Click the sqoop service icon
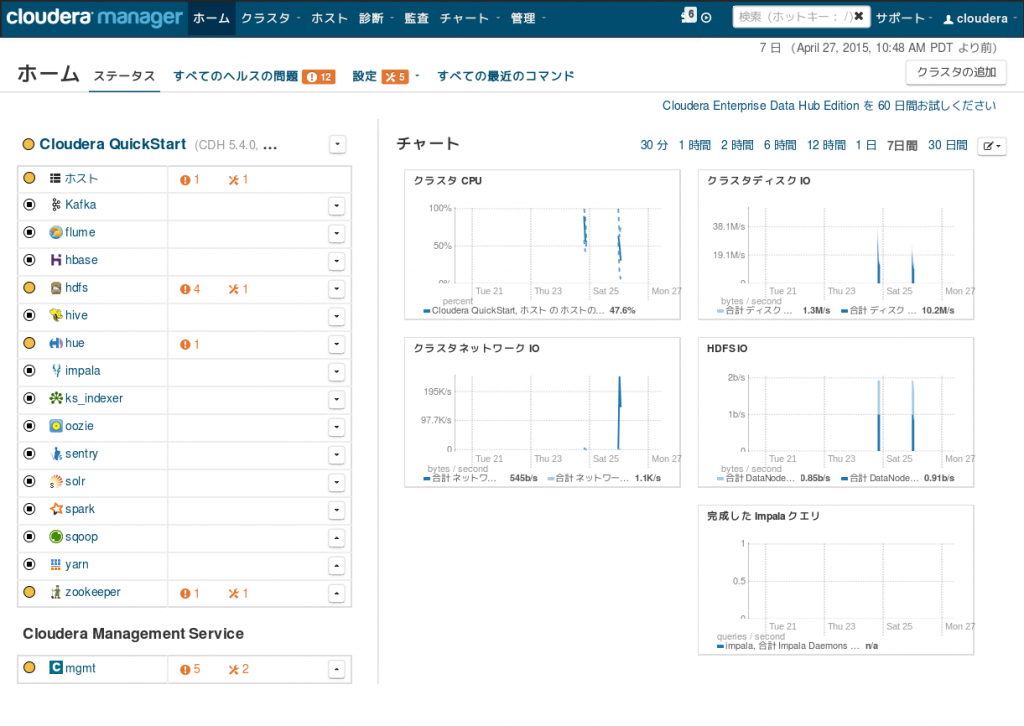 coord(56,537)
